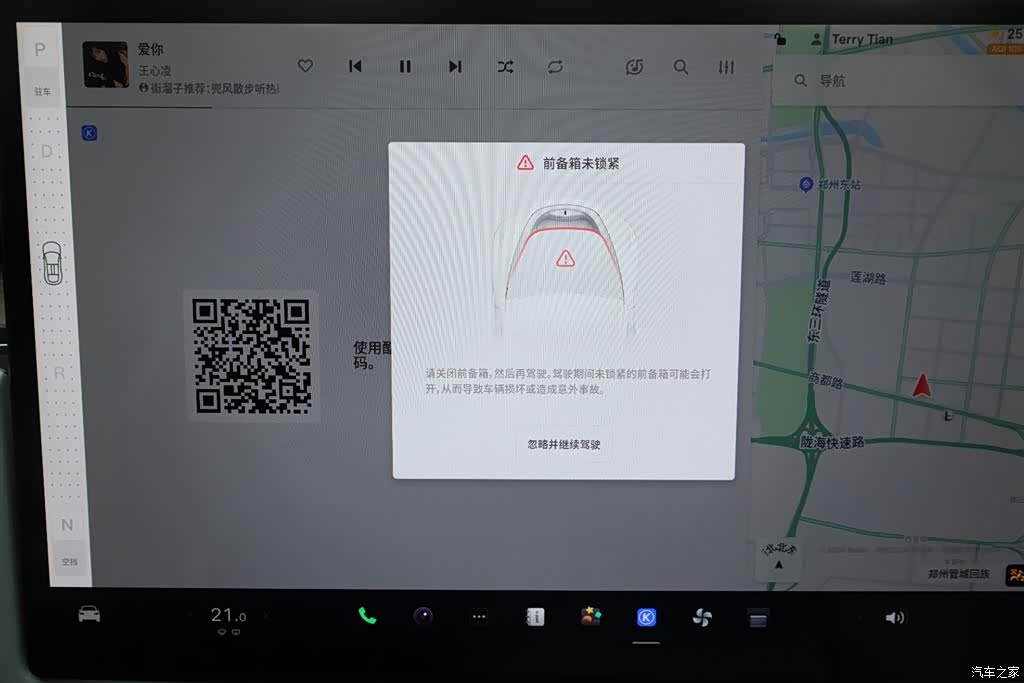The height and width of the screenshot is (683, 1024).
Task: Open the dashcam camera app
Action: (x=423, y=616)
